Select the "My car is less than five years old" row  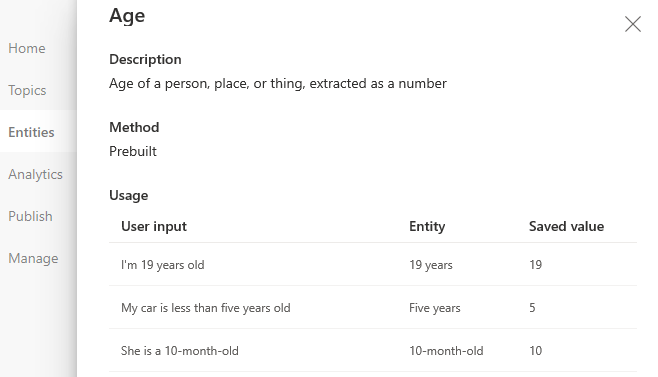(x=373, y=307)
